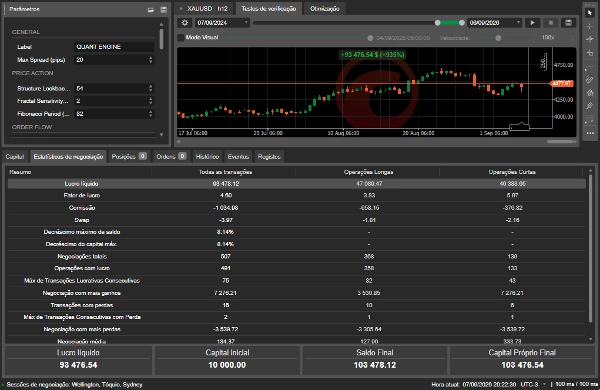The height and width of the screenshot is (390, 600).
Task: Select the pin annotation tool
Action: click(590, 106)
